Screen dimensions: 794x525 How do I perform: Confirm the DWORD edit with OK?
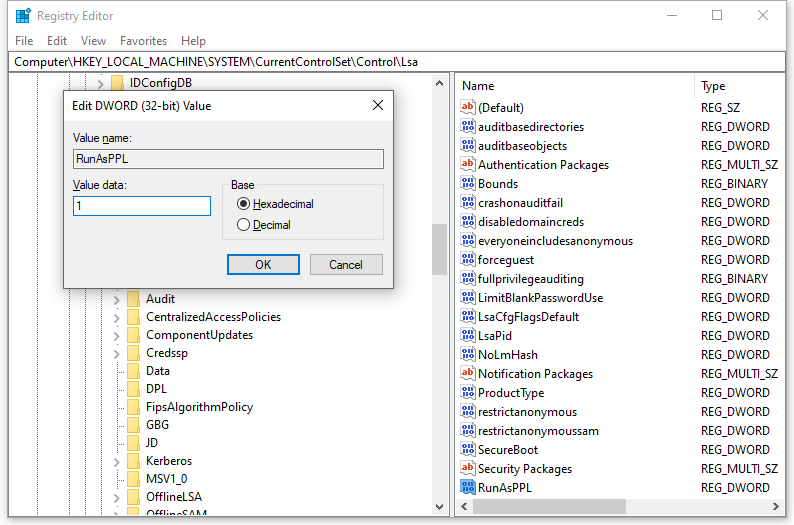[263, 265]
